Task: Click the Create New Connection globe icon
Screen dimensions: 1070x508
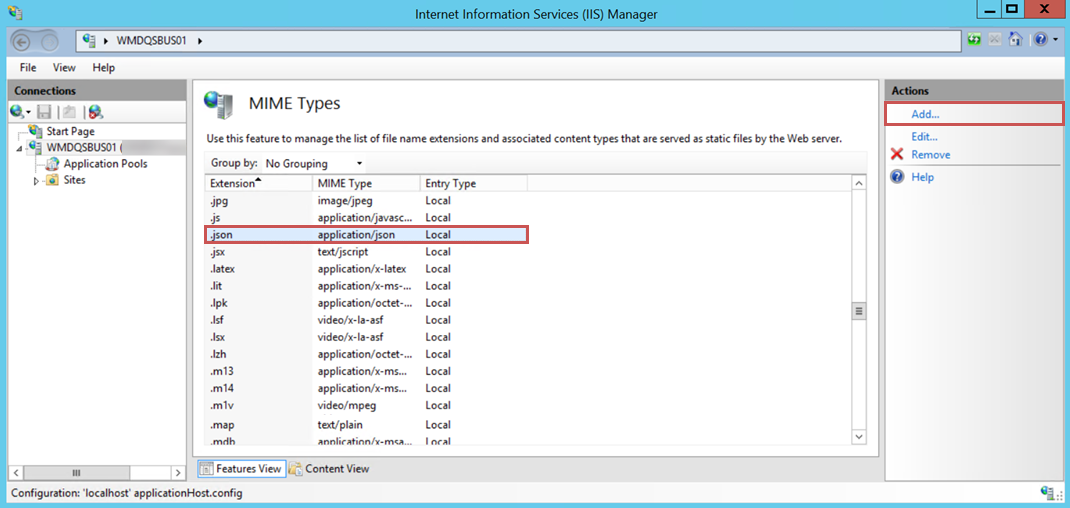Action: [18, 112]
